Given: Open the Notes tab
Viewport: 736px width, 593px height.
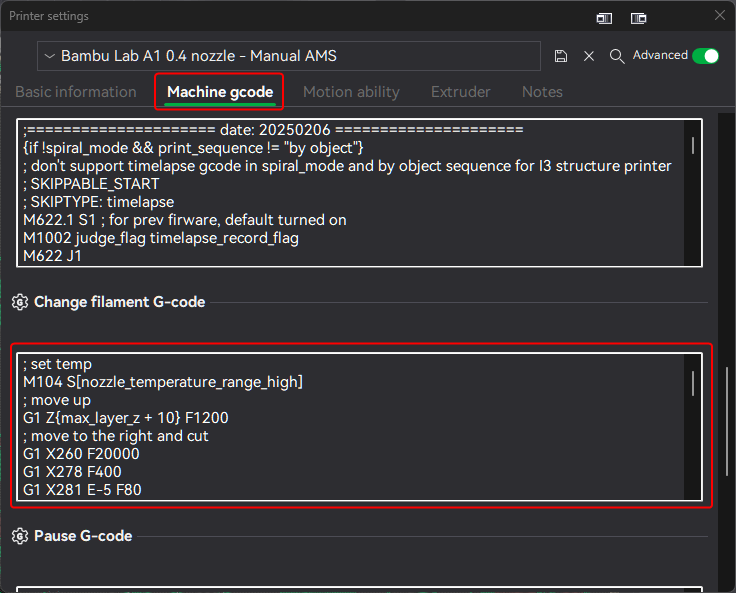Looking at the screenshot, I should [x=542, y=92].
